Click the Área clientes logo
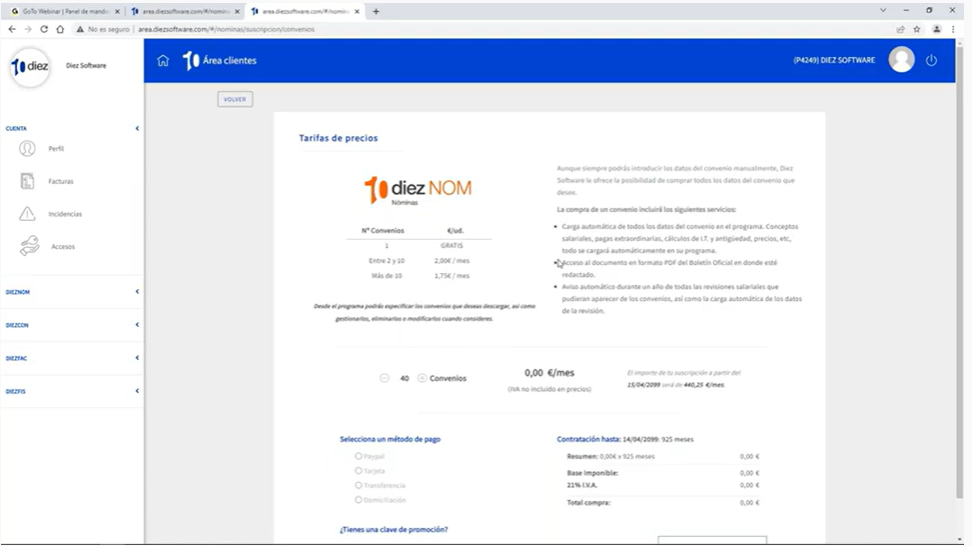 tap(219, 60)
